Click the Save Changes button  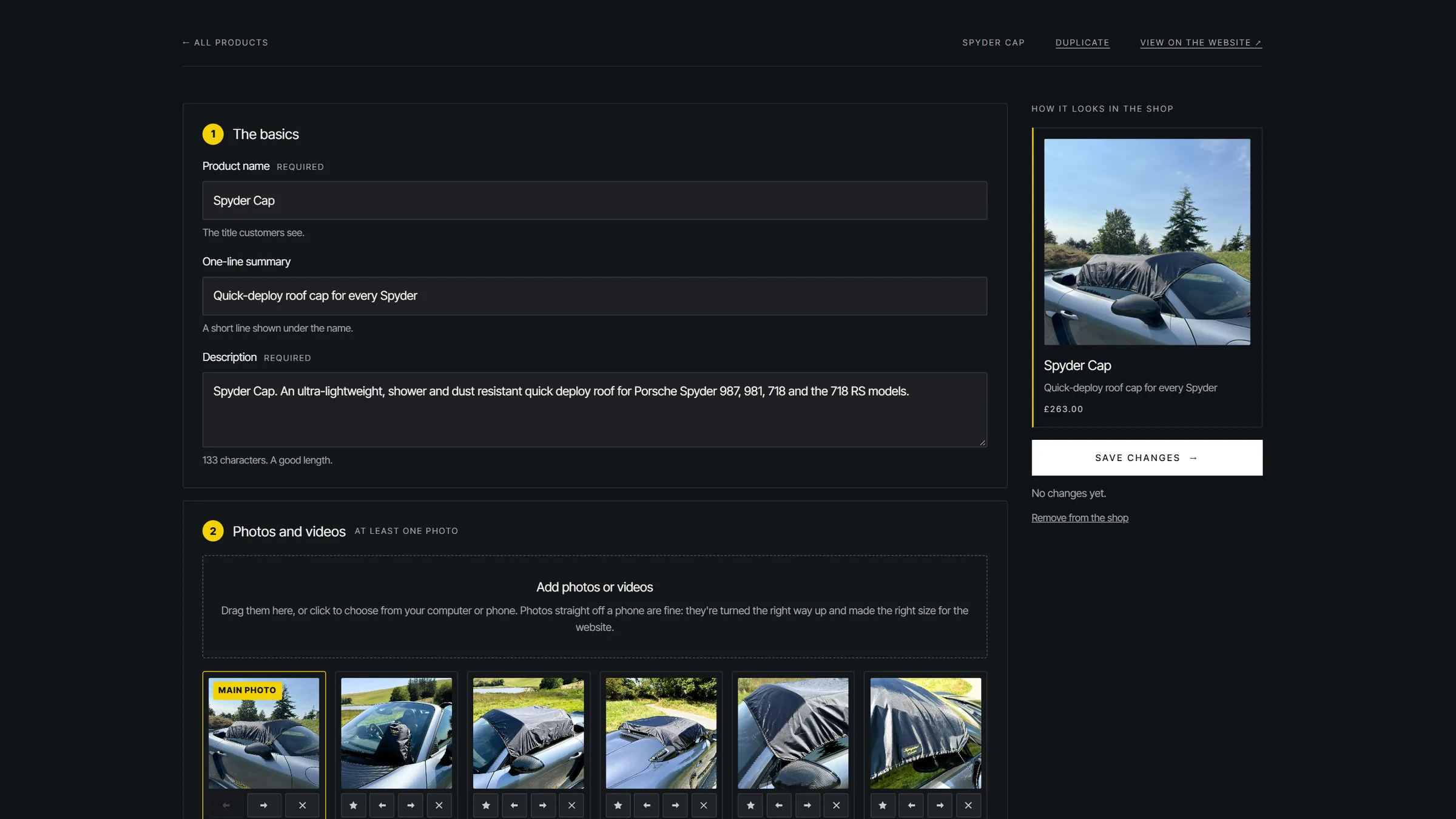pos(1147,457)
